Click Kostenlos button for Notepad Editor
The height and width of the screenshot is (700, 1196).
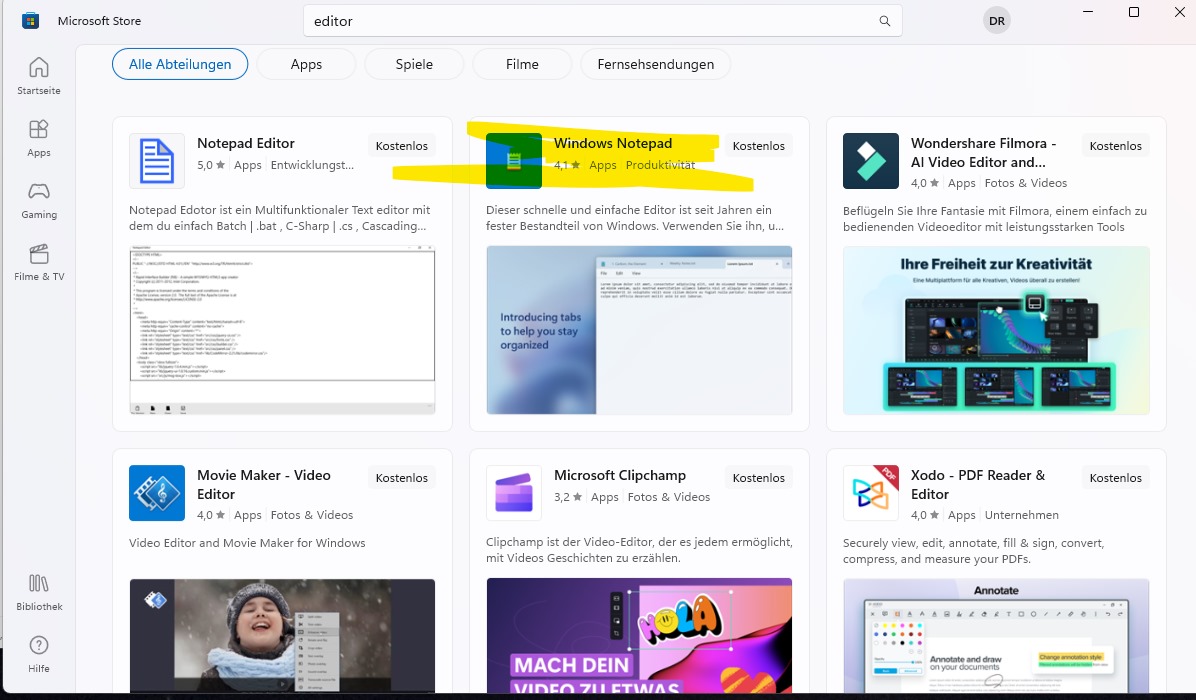[401, 146]
